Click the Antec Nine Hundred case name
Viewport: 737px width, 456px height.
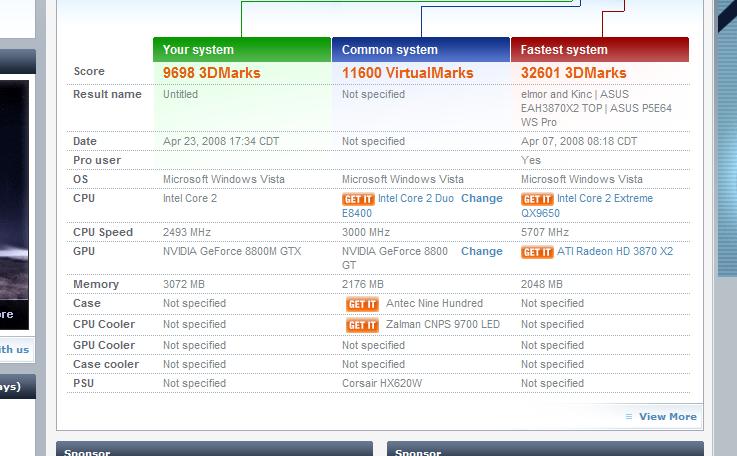point(434,303)
